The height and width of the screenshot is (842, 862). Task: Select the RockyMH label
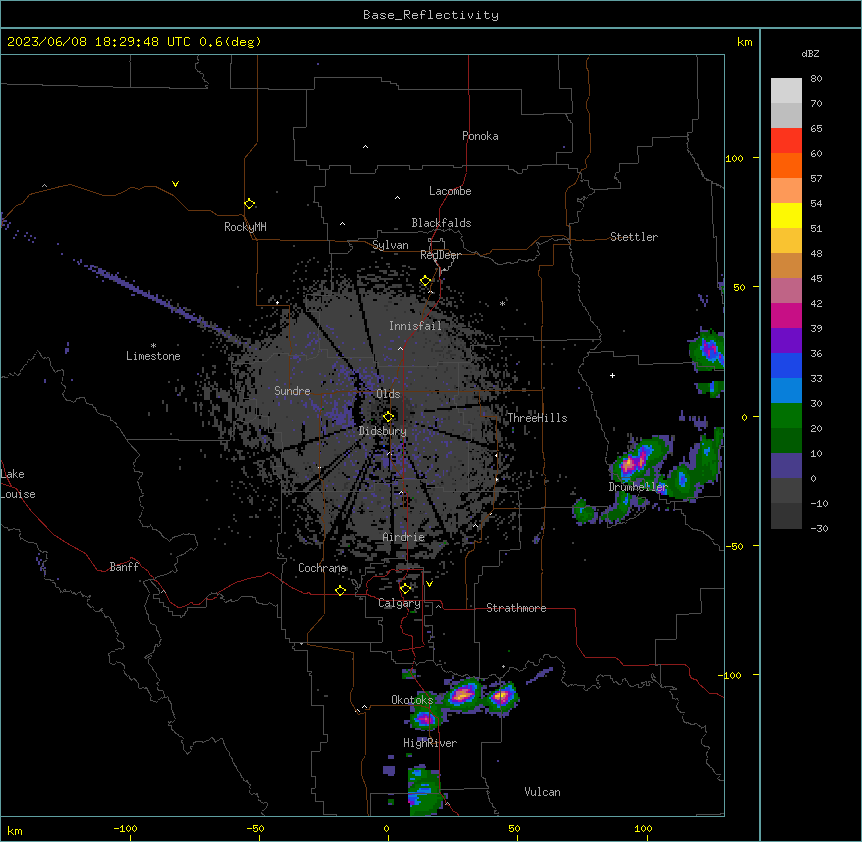point(245,226)
